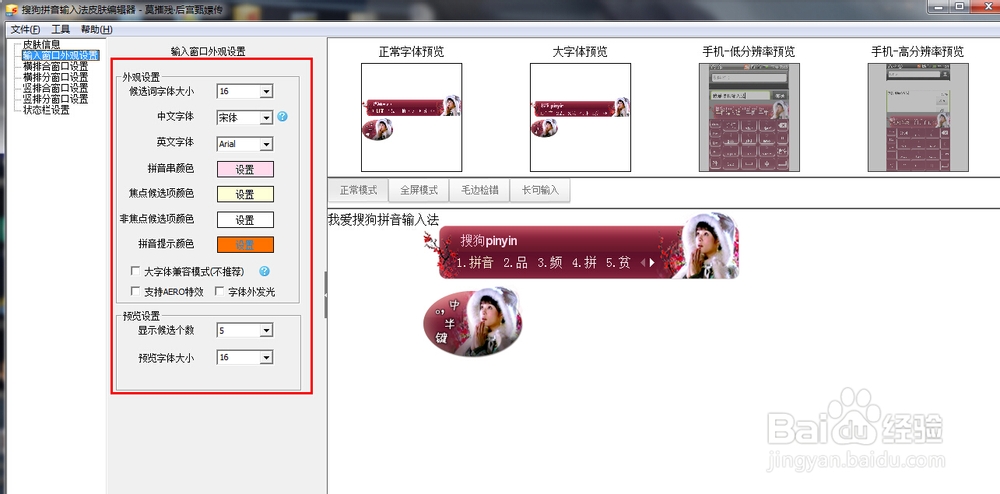Click the help icon beside 大字体兼容模式
1000x494 pixels.
pyautogui.click(x=264, y=271)
